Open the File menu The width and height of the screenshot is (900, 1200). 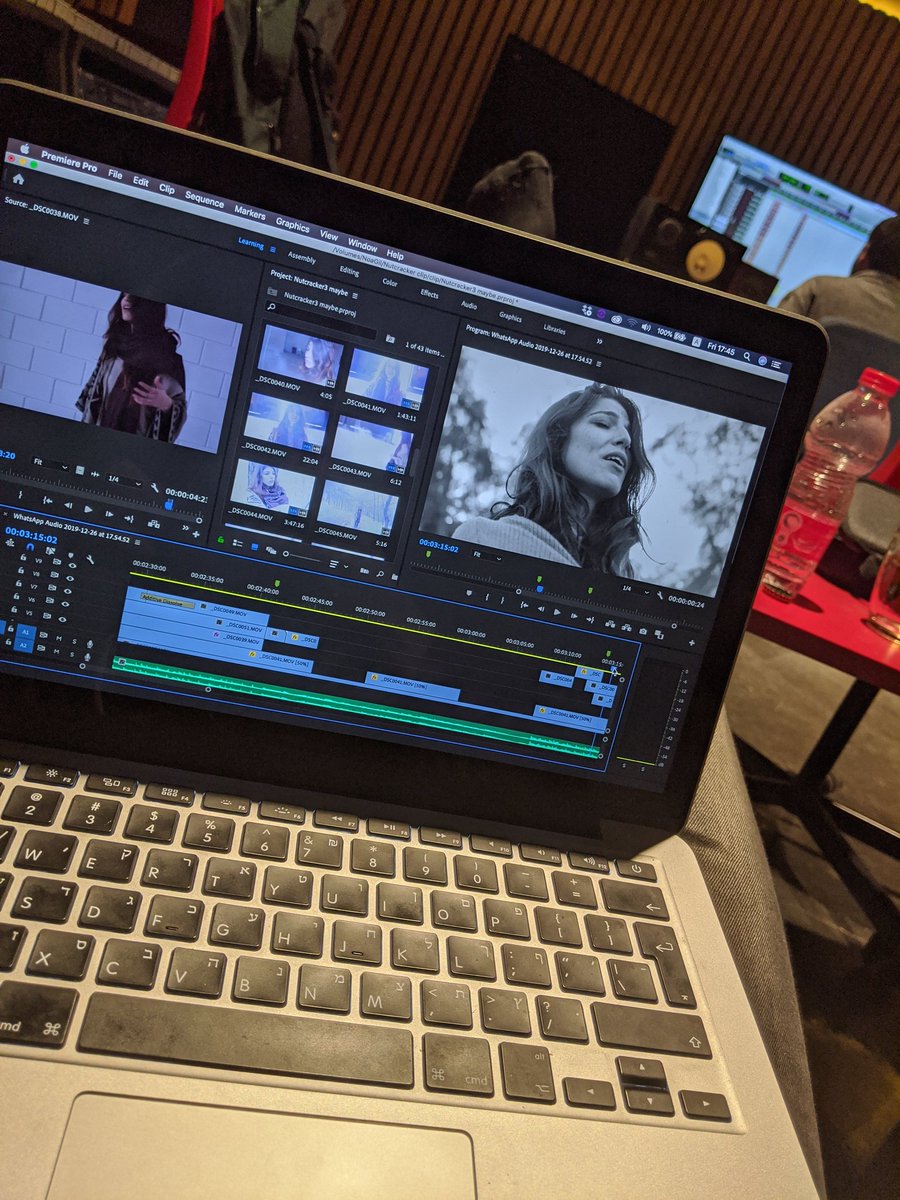coord(115,174)
